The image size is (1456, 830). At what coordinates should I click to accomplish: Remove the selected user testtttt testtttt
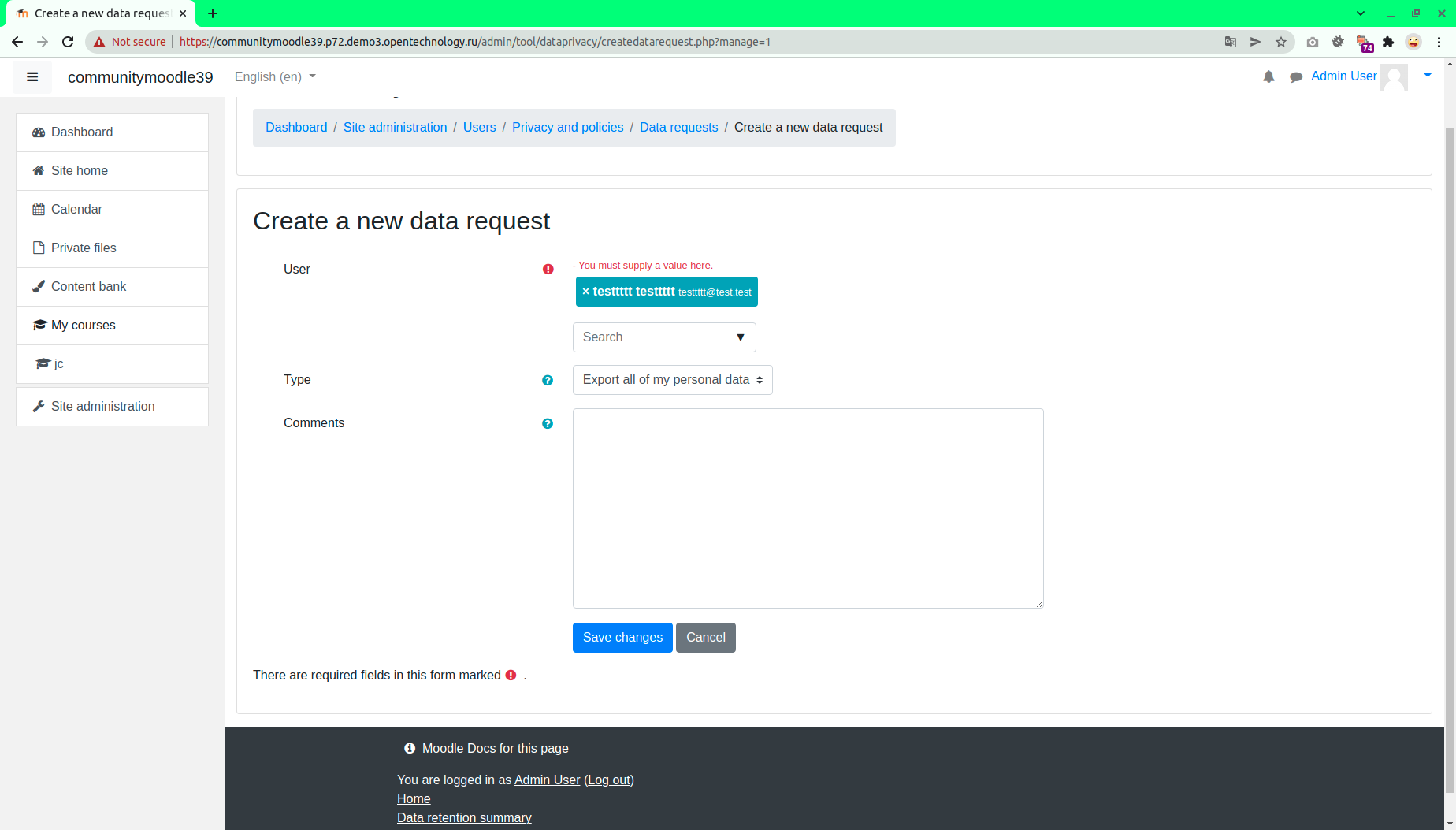pyautogui.click(x=585, y=292)
